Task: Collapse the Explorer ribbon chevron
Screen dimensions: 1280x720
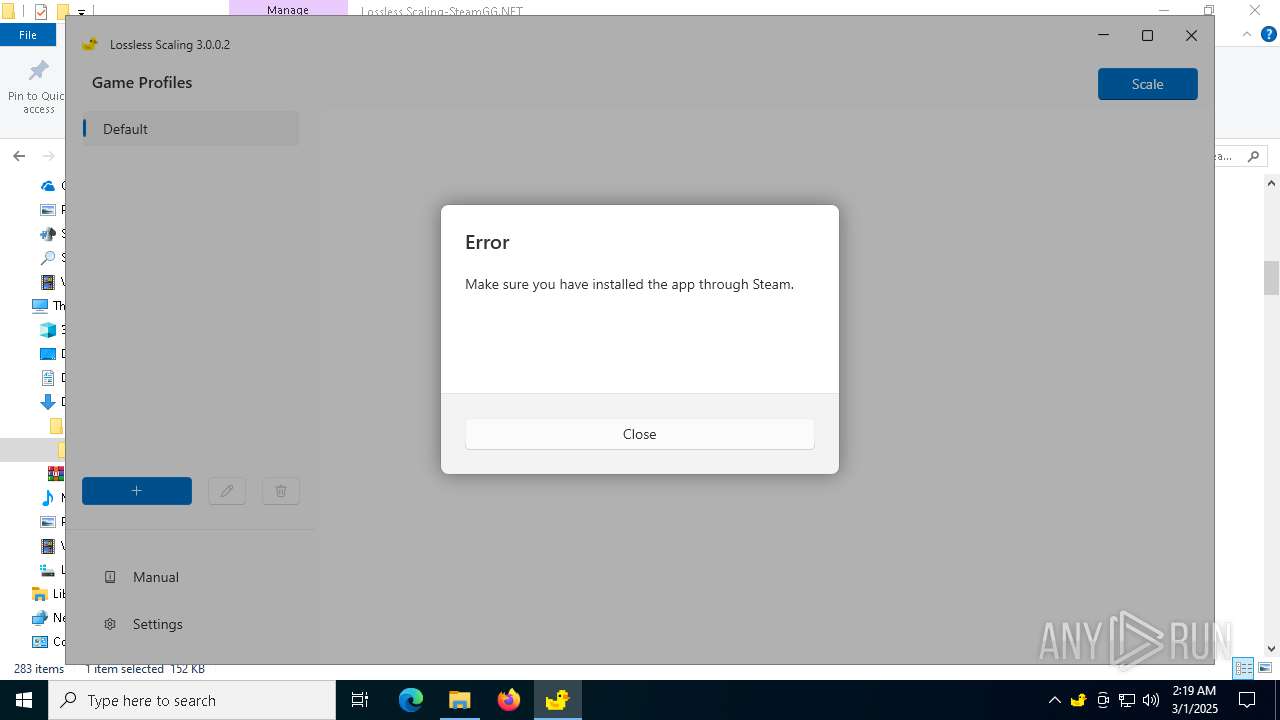Action: (x=1247, y=34)
